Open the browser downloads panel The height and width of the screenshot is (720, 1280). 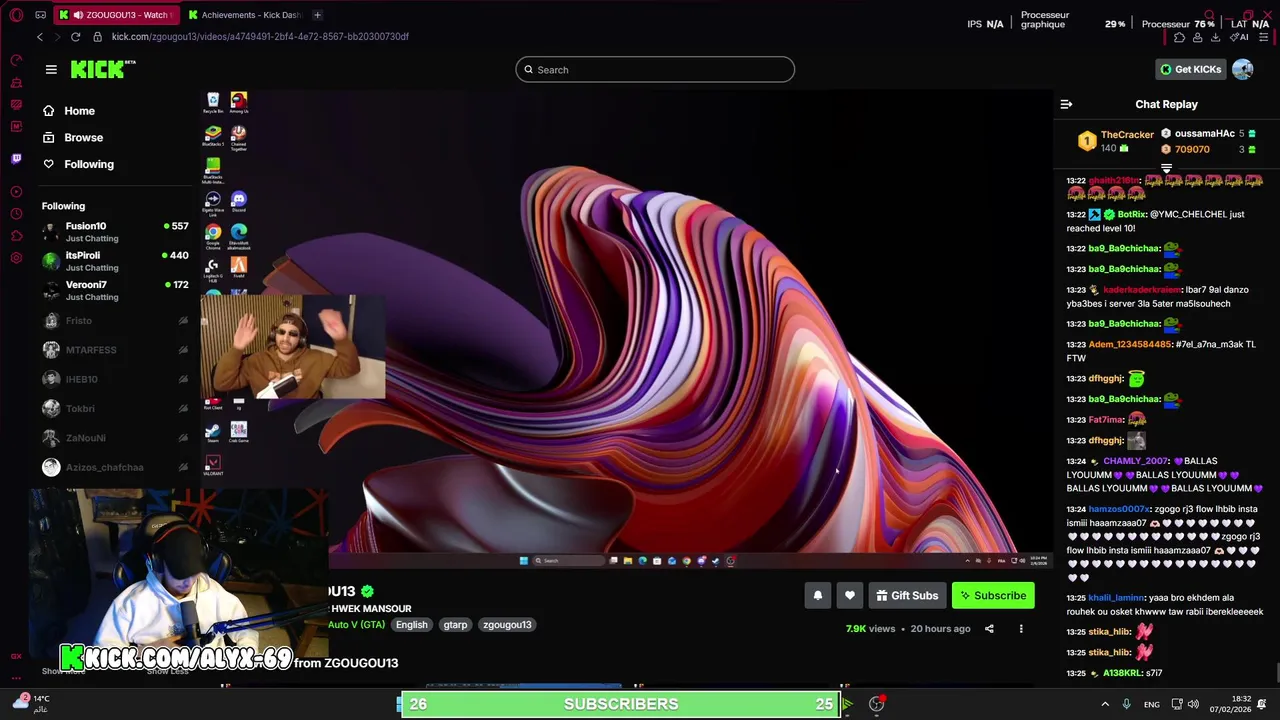tap(1215, 37)
